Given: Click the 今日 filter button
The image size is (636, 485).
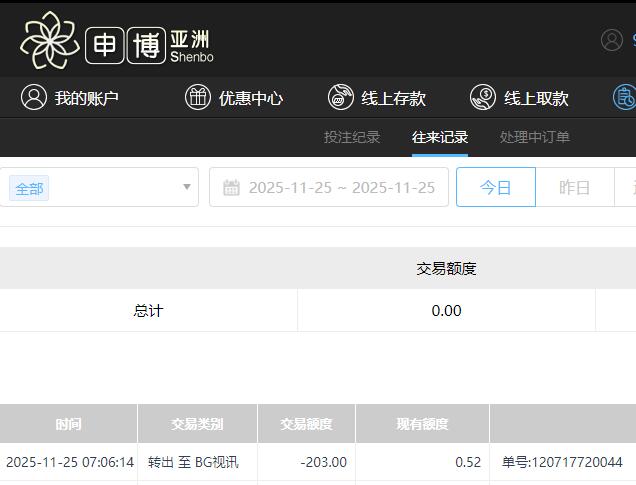Looking at the screenshot, I should coord(496,187).
